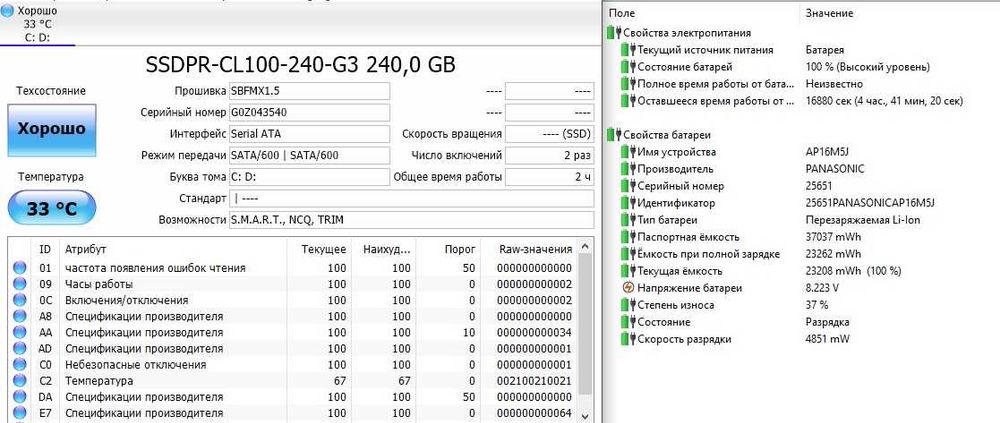Screen dimensions: 1000x423
Task: Select the C: D: disk tab at top
Action: 38,24
